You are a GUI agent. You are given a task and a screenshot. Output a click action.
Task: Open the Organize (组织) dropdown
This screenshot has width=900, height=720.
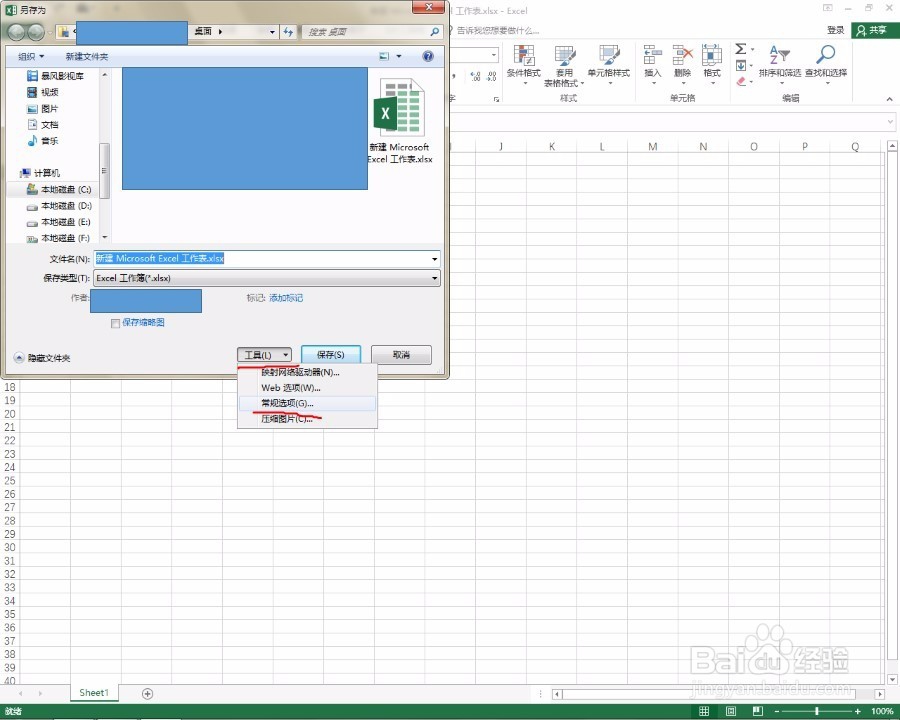(31, 56)
